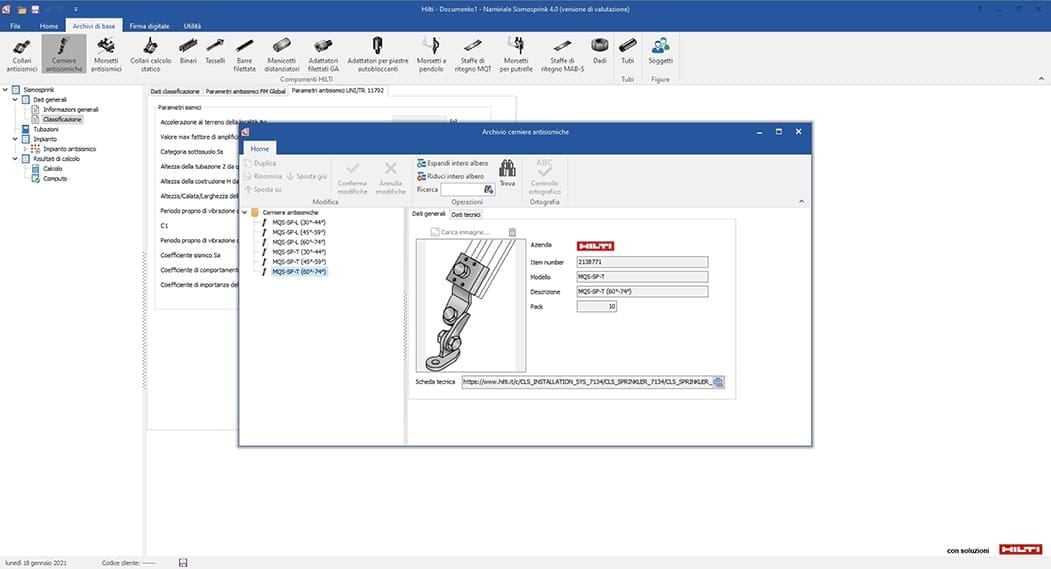1051x569 pixels.
Task: Open the Binari components archive
Action: coord(188,52)
